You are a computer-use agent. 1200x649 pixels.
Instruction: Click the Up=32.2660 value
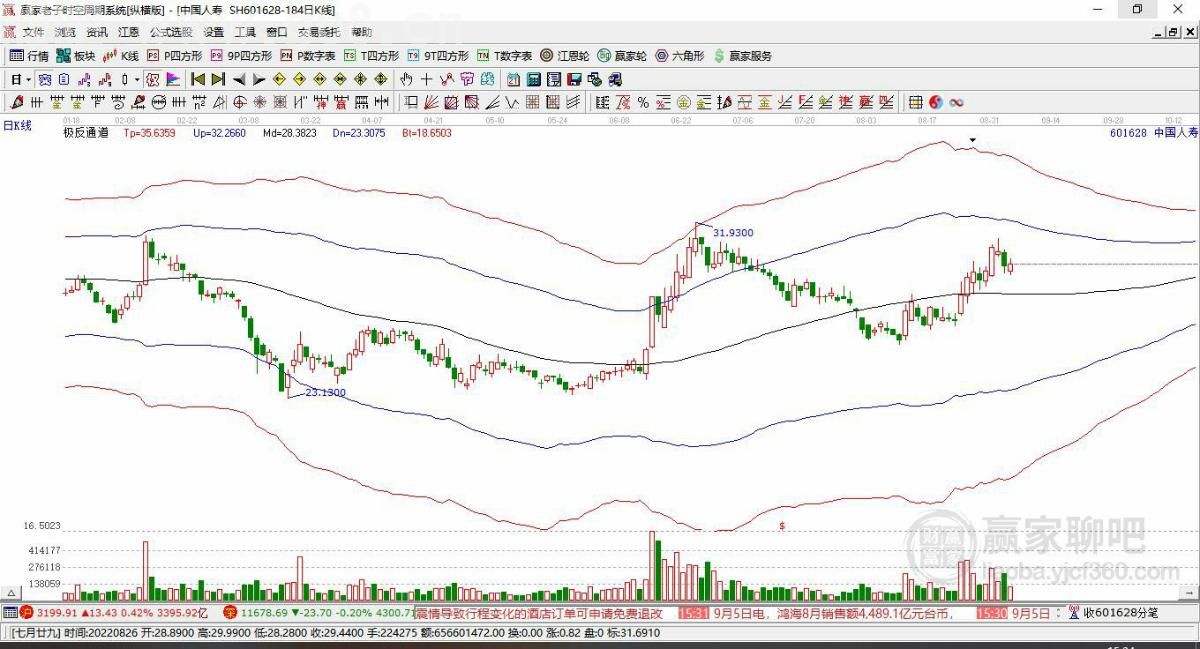pos(219,132)
